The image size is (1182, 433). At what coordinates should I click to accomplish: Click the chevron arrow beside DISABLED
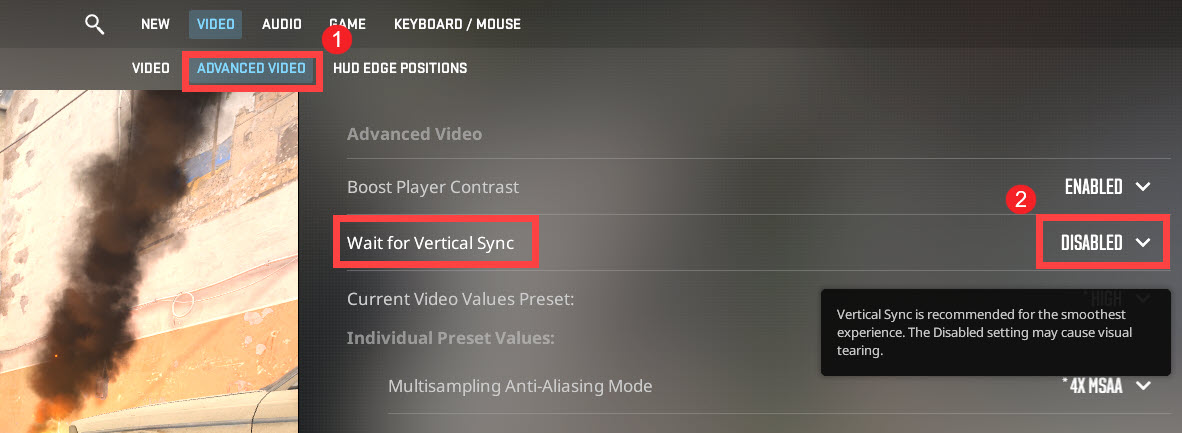tap(1144, 243)
